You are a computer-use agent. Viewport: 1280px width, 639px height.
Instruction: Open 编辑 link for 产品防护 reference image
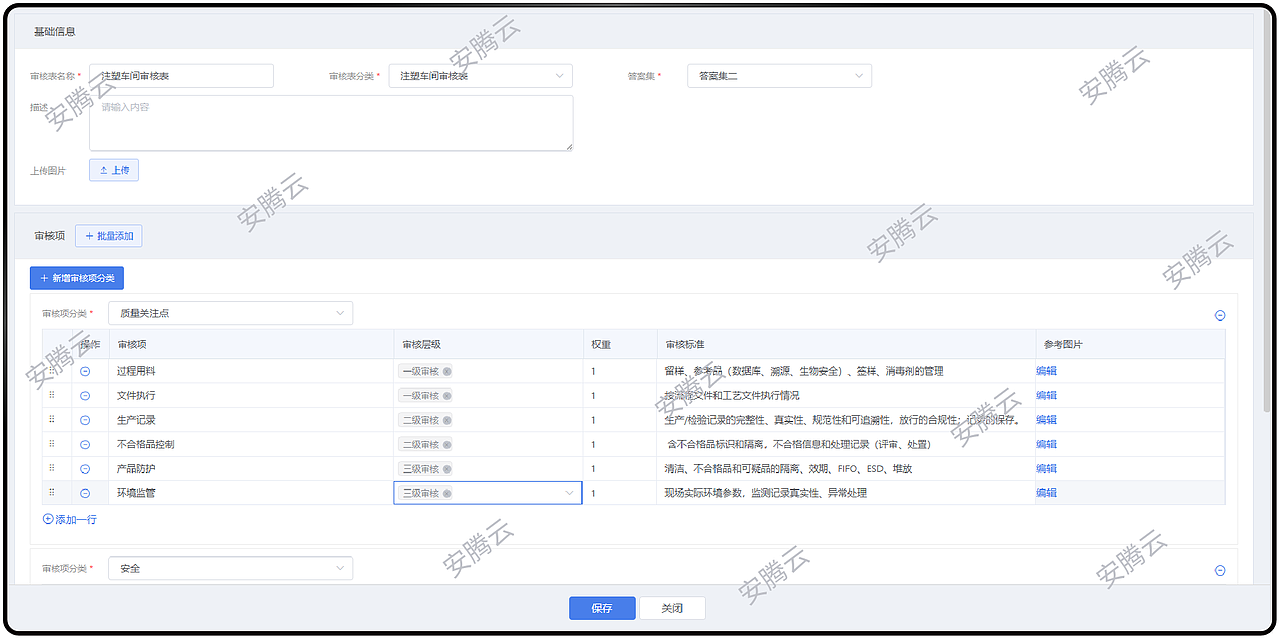point(1046,469)
